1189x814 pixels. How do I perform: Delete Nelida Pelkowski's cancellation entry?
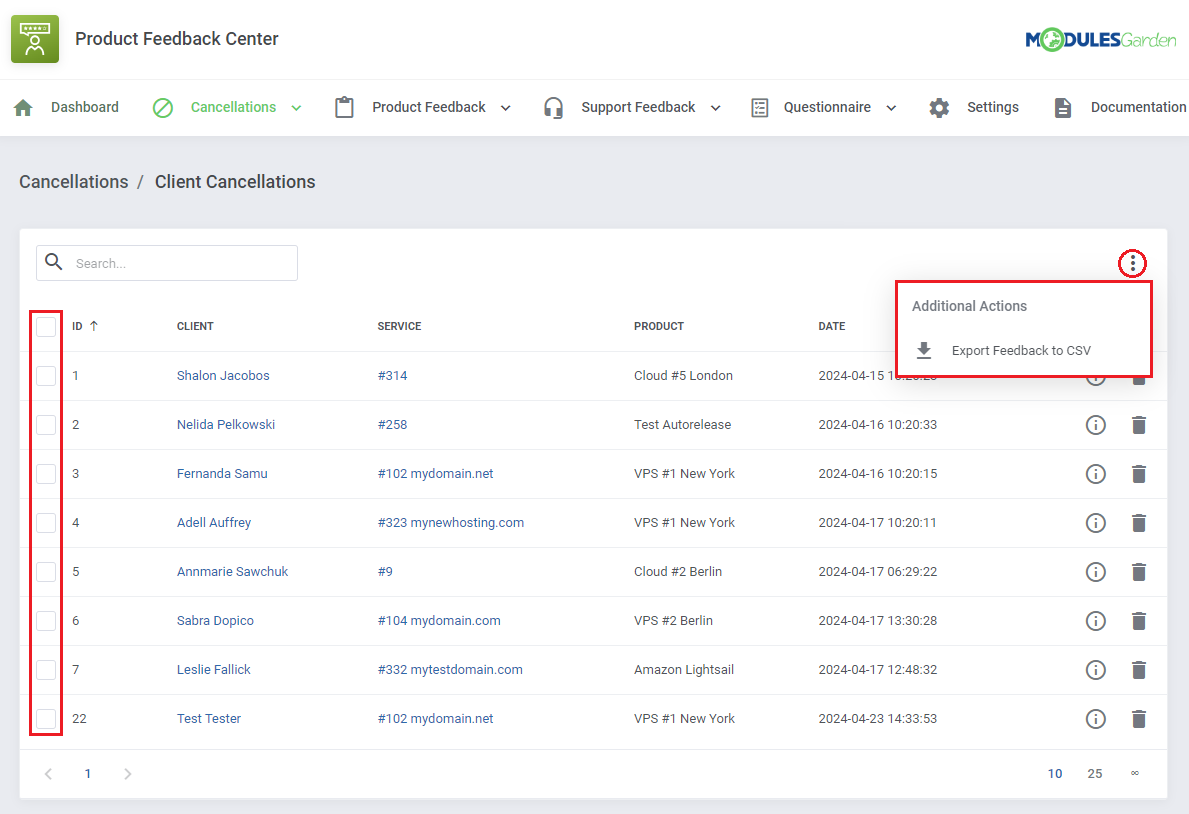[1138, 425]
